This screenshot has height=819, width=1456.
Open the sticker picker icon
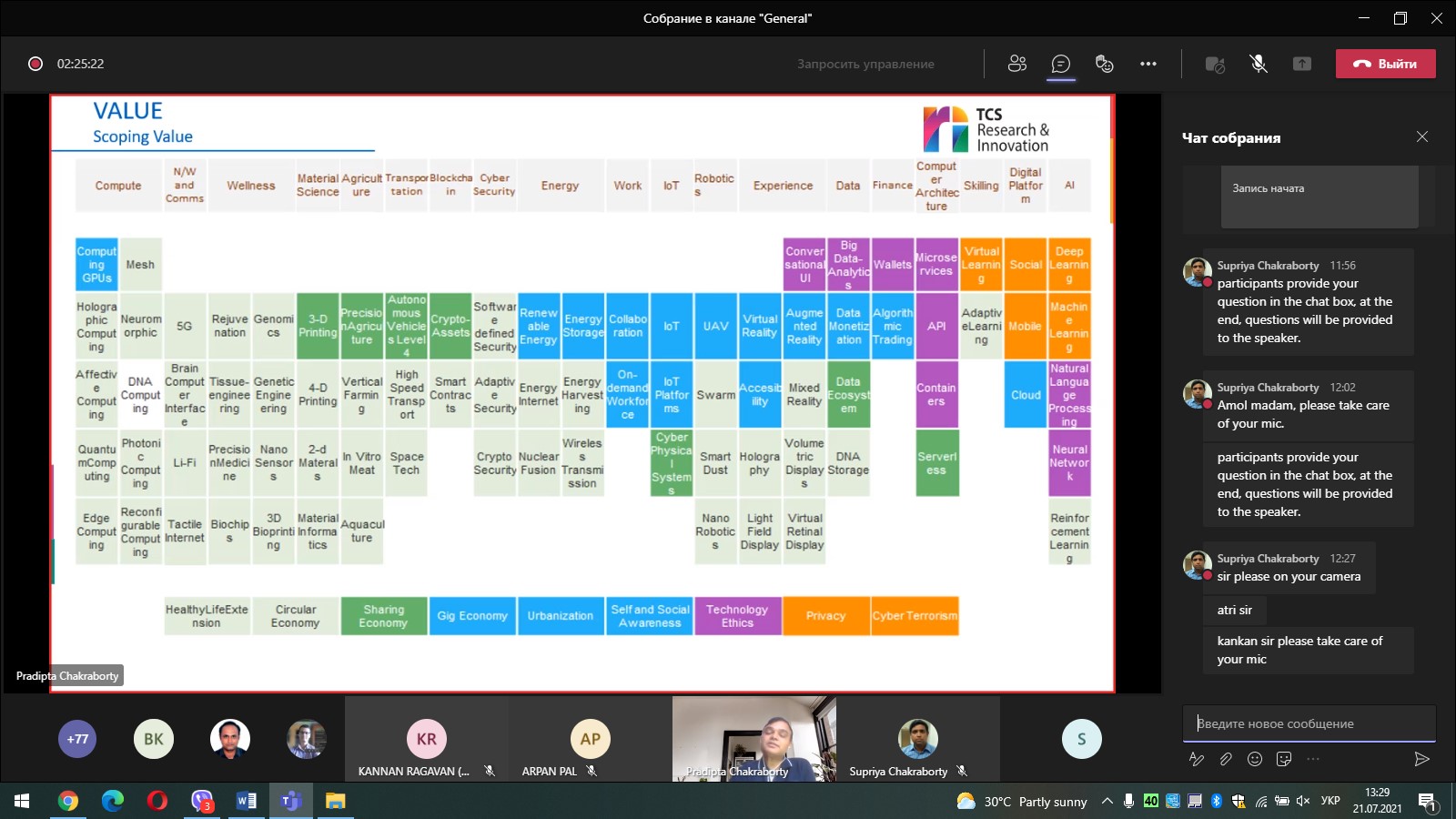[x=1284, y=759]
